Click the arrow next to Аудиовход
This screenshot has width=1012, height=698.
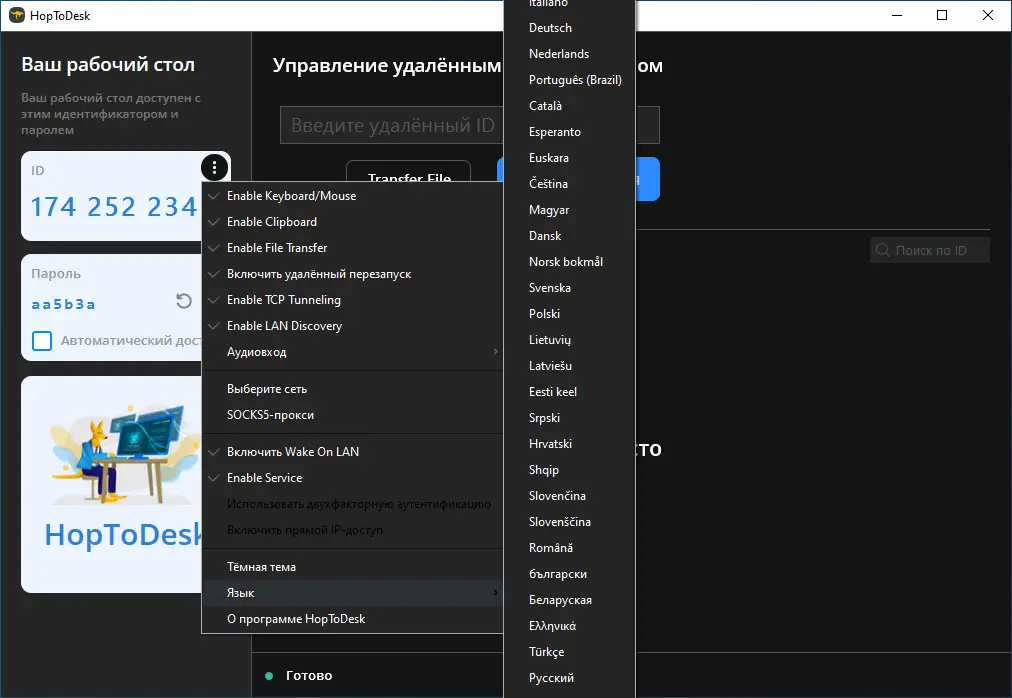tap(496, 352)
